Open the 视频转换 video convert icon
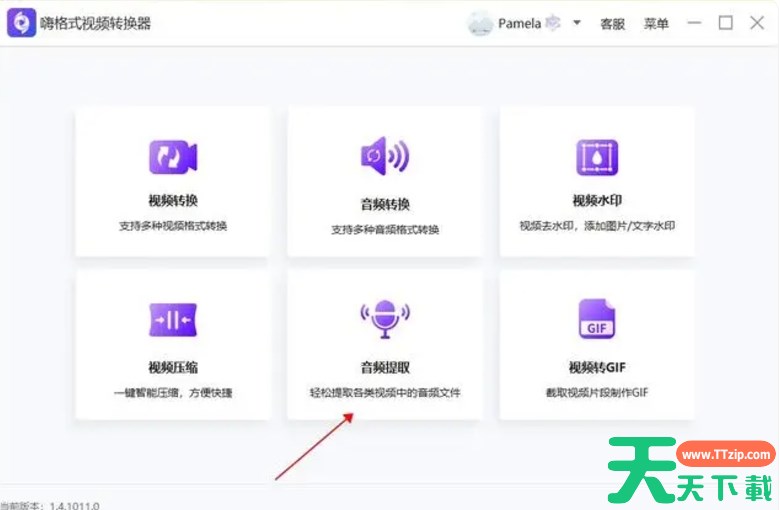 173,157
